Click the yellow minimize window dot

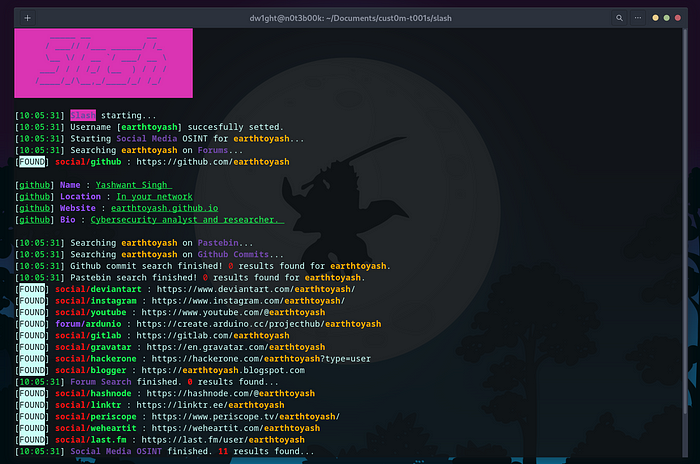click(655, 18)
